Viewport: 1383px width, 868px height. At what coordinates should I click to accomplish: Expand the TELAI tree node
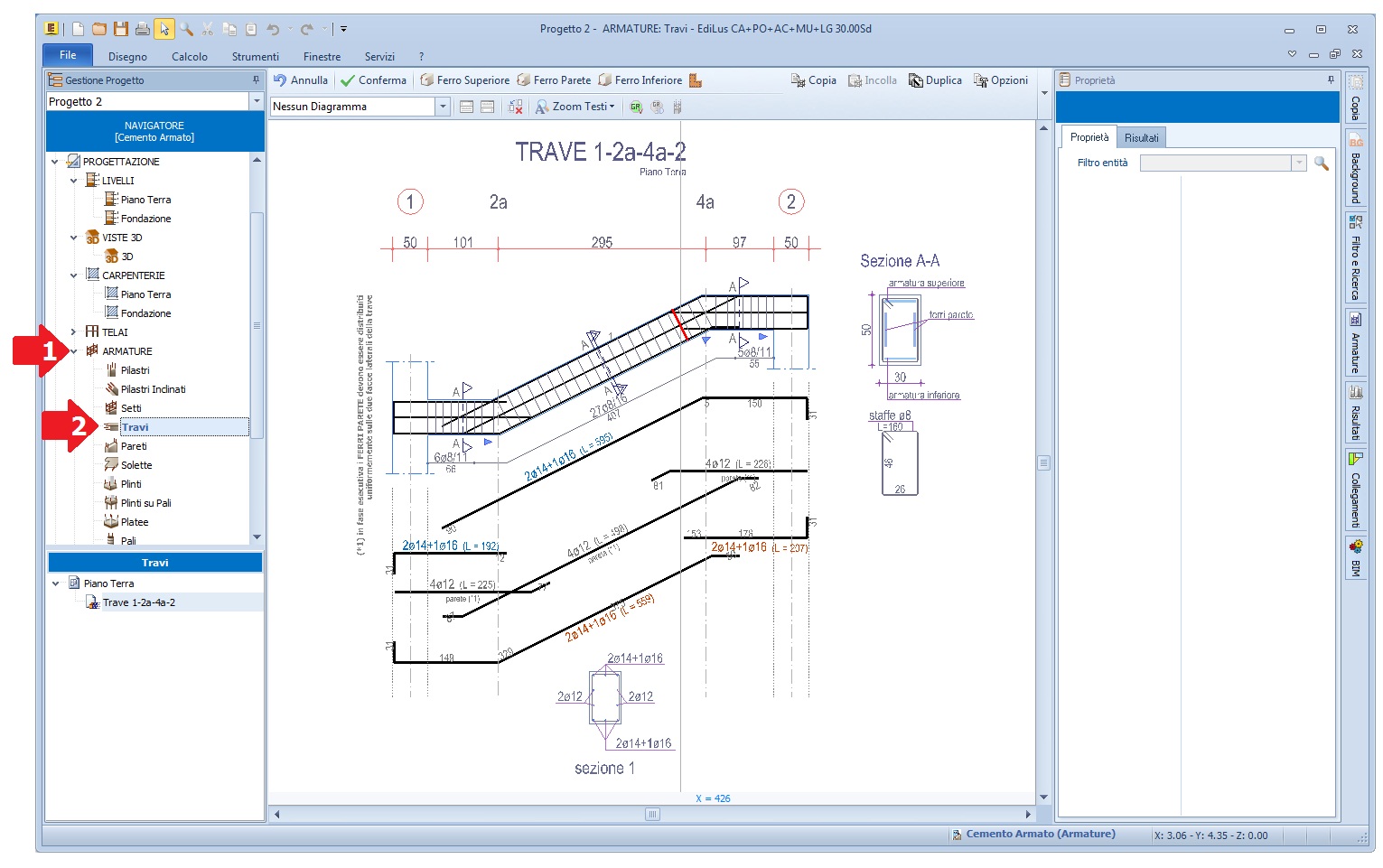tap(73, 332)
